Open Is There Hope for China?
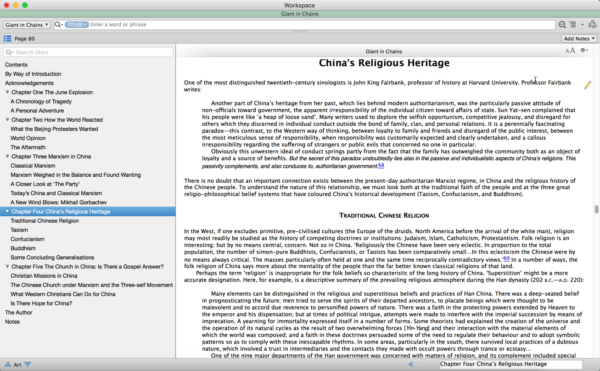 pos(41,303)
